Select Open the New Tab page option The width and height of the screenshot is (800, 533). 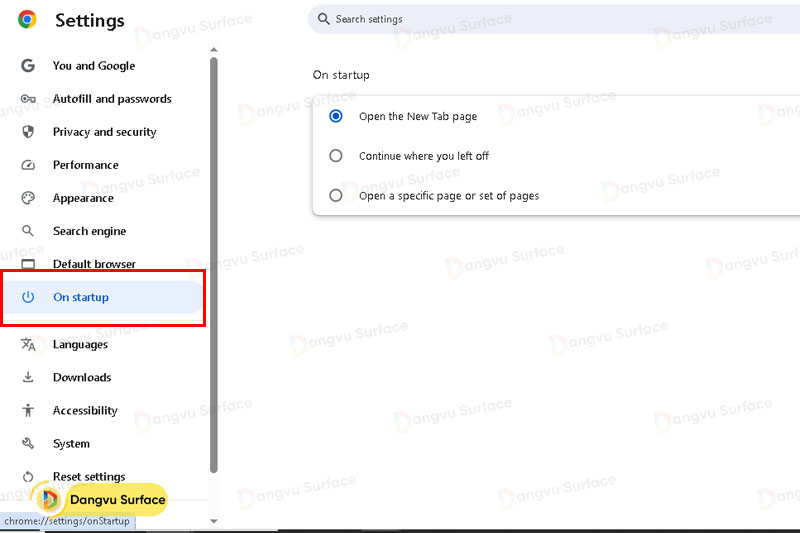(336, 117)
